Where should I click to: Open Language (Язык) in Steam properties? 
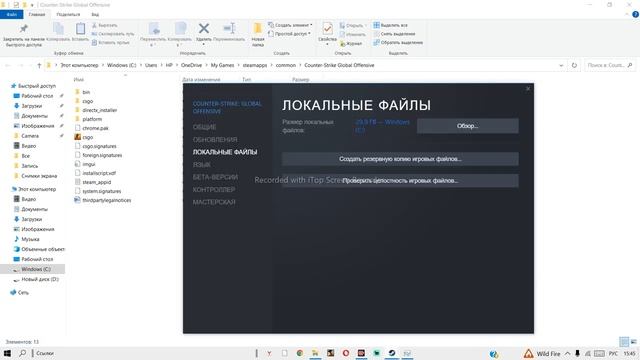pos(202,164)
